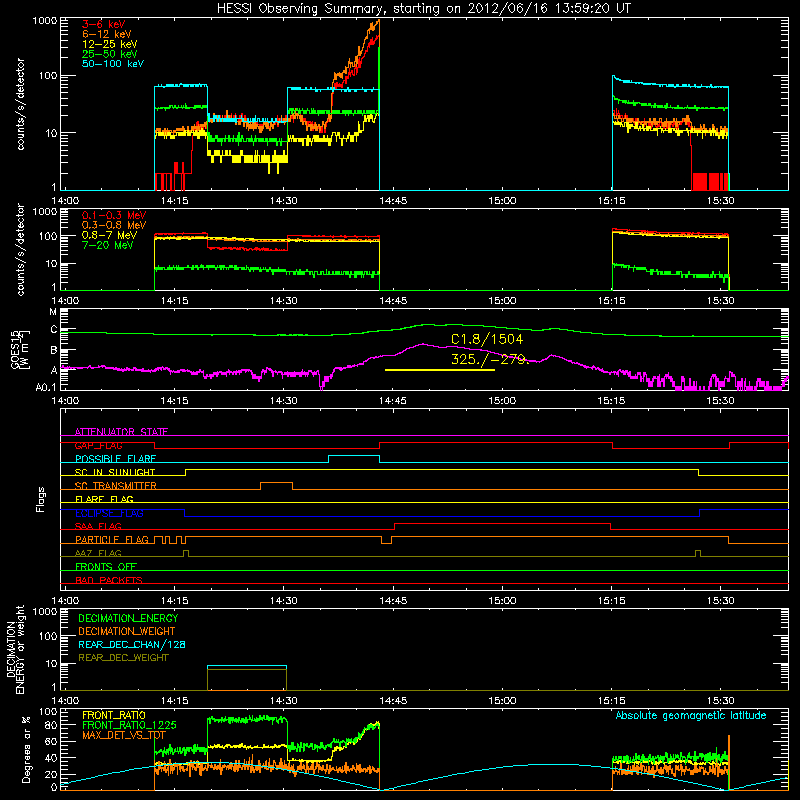The width and height of the screenshot is (800, 800).
Task: Click the 14:30 tick label under decimation panel
Action: 284,701
